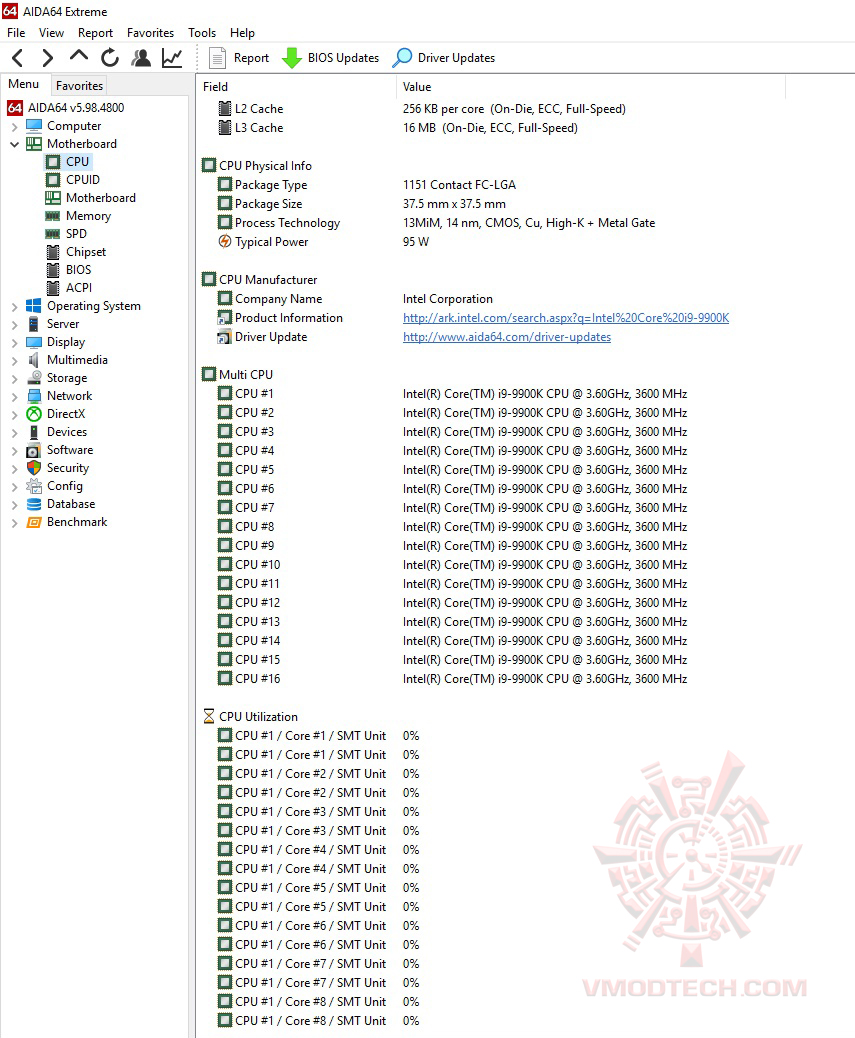Switch to the Favorites tab in sidebar
This screenshot has width=855, height=1038.
[79, 85]
